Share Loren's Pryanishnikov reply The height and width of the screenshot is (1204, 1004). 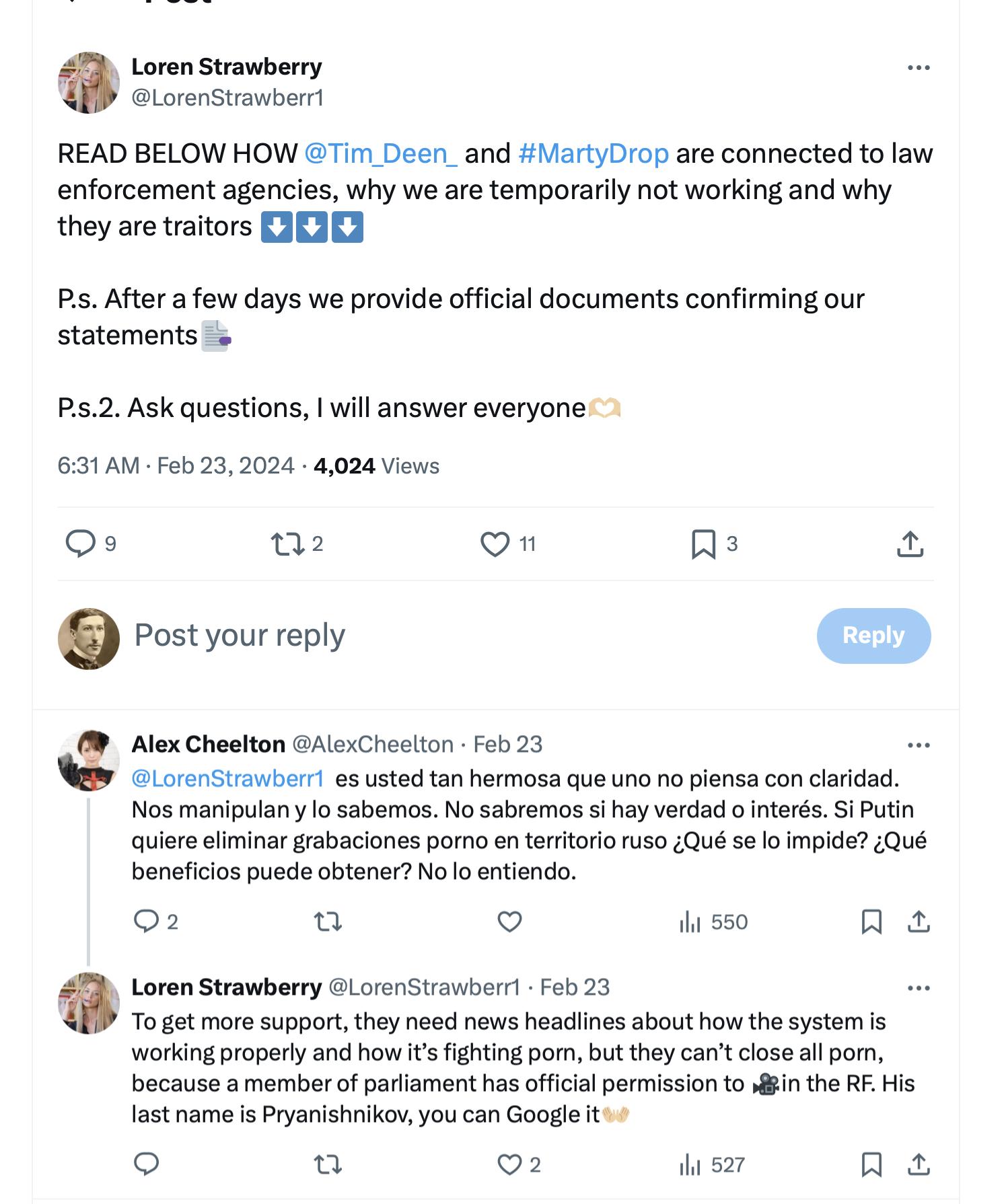[919, 1164]
